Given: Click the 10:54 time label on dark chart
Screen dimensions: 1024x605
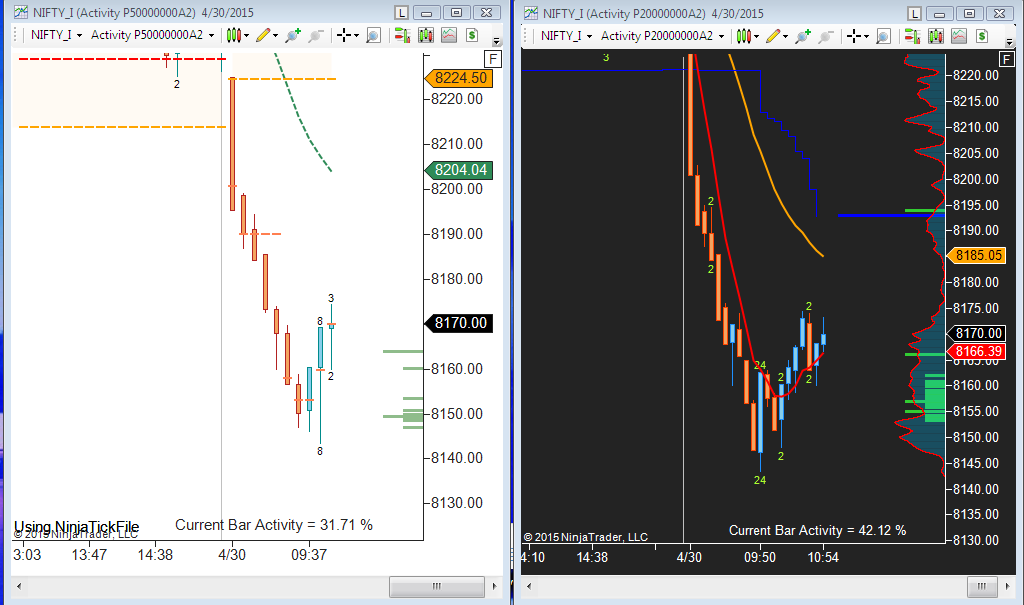Looking at the screenshot, I should [x=823, y=558].
